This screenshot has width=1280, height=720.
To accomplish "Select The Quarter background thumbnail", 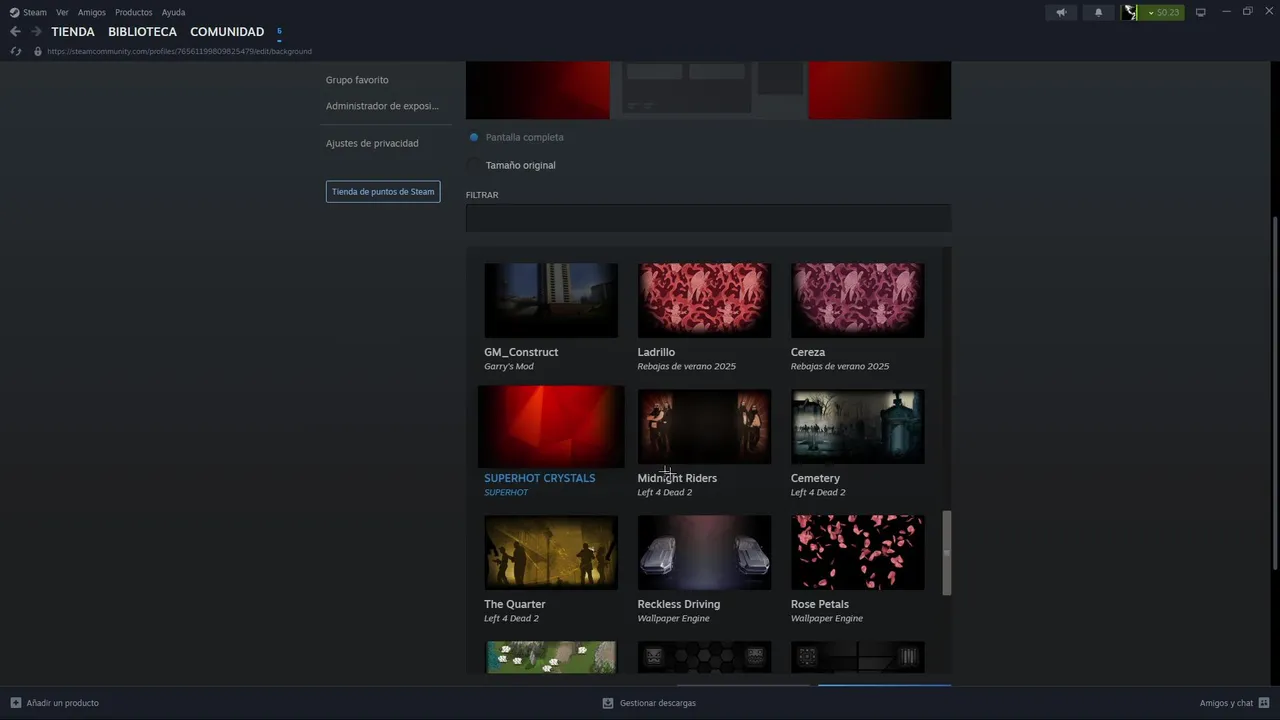I will (x=551, y=552).
